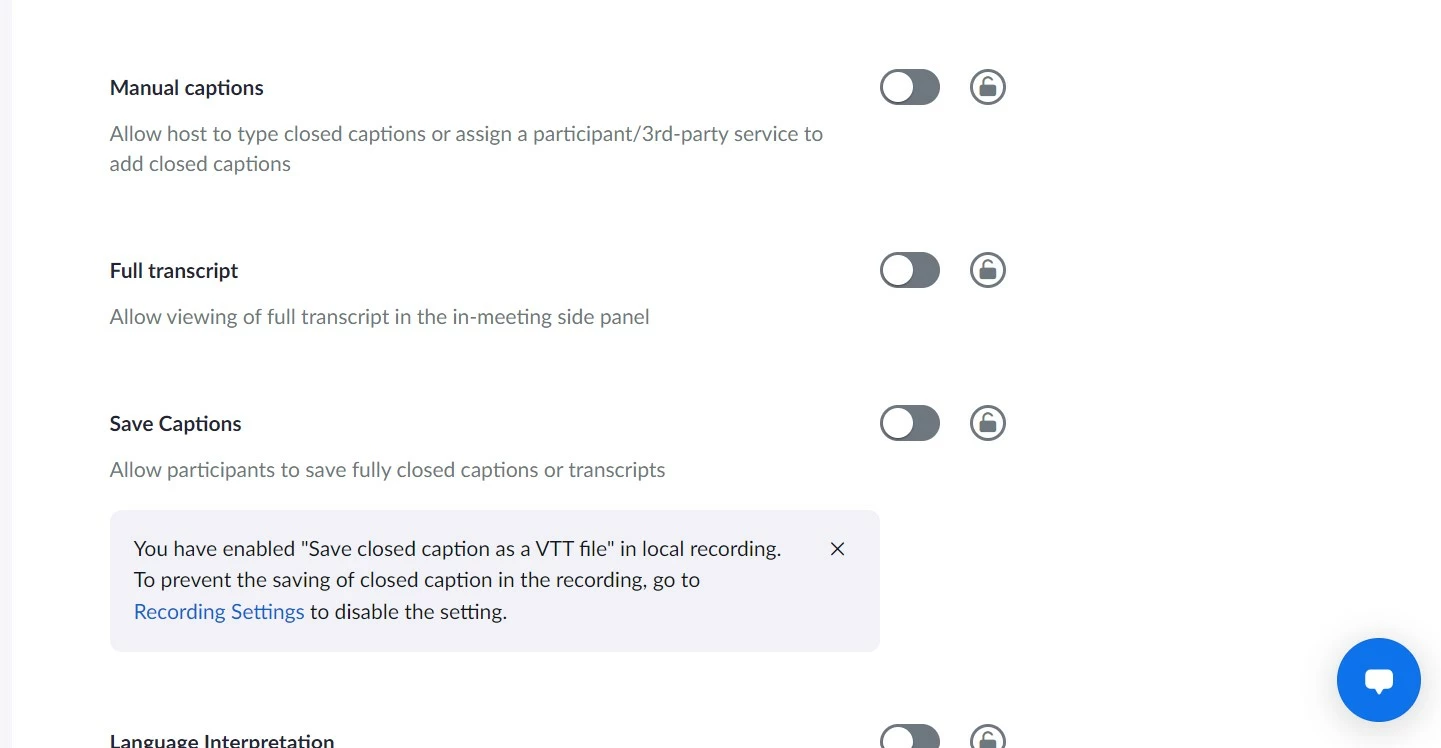Lock the Full transcript setting
1441x748 pixels.
point(988,271)
